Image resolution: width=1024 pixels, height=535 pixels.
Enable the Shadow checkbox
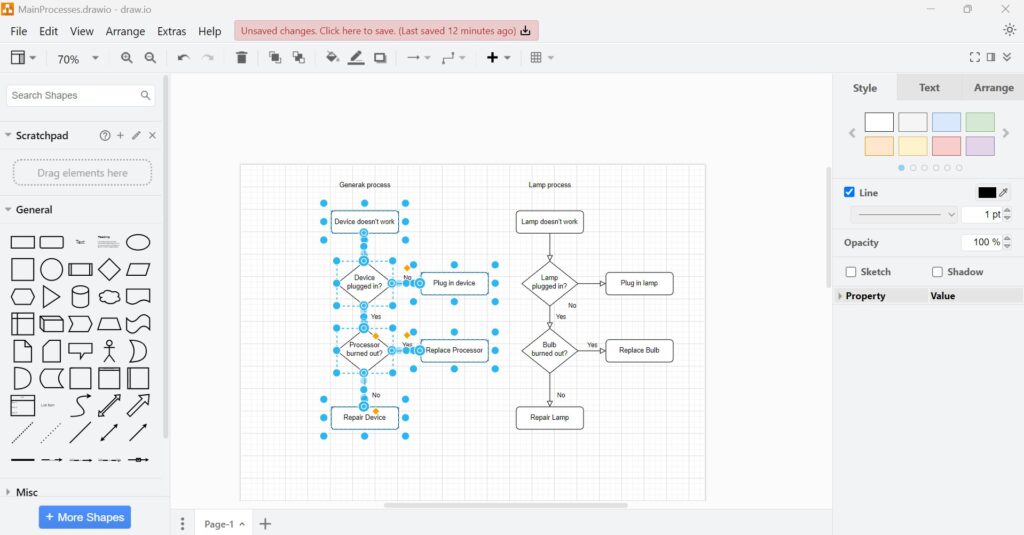937,272
